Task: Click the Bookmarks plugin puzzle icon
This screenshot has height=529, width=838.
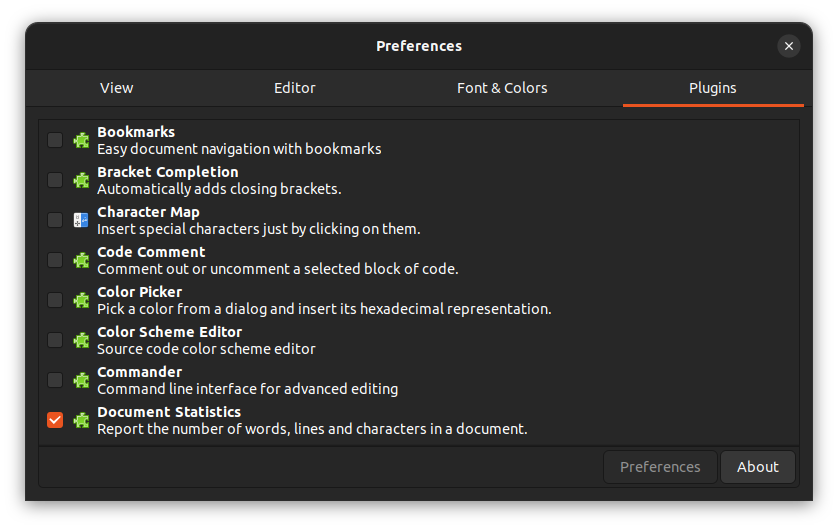Action: (x=81, y=140)
